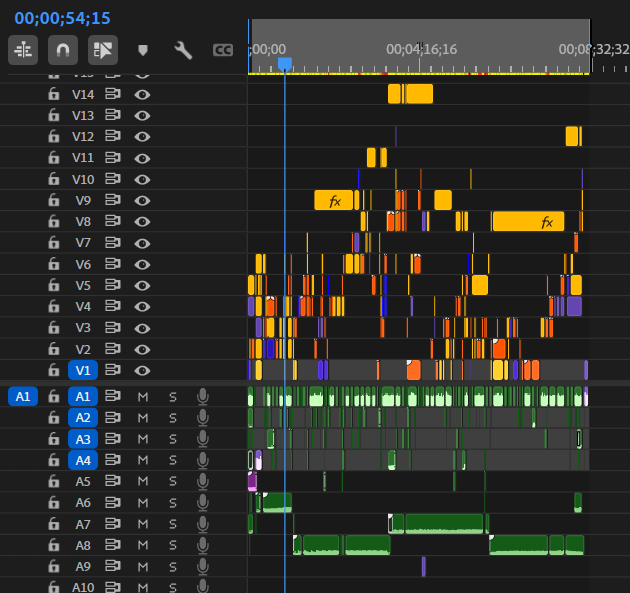The image size is (630, 593).
Task: Toggle lock on track V1
Action: click(53, 370)
